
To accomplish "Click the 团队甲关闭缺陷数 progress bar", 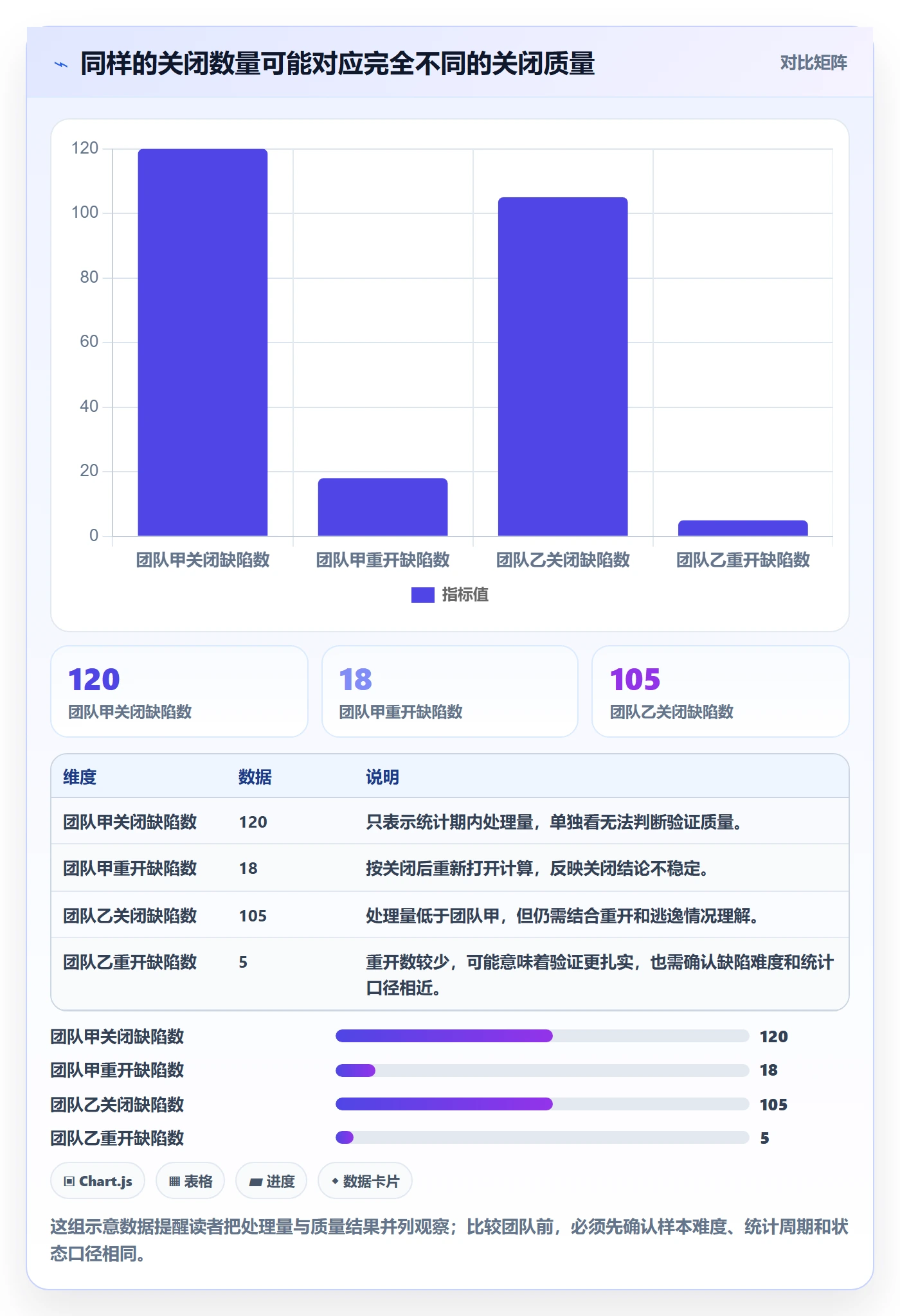I will pyautogui.click(x=542, y=1036).
